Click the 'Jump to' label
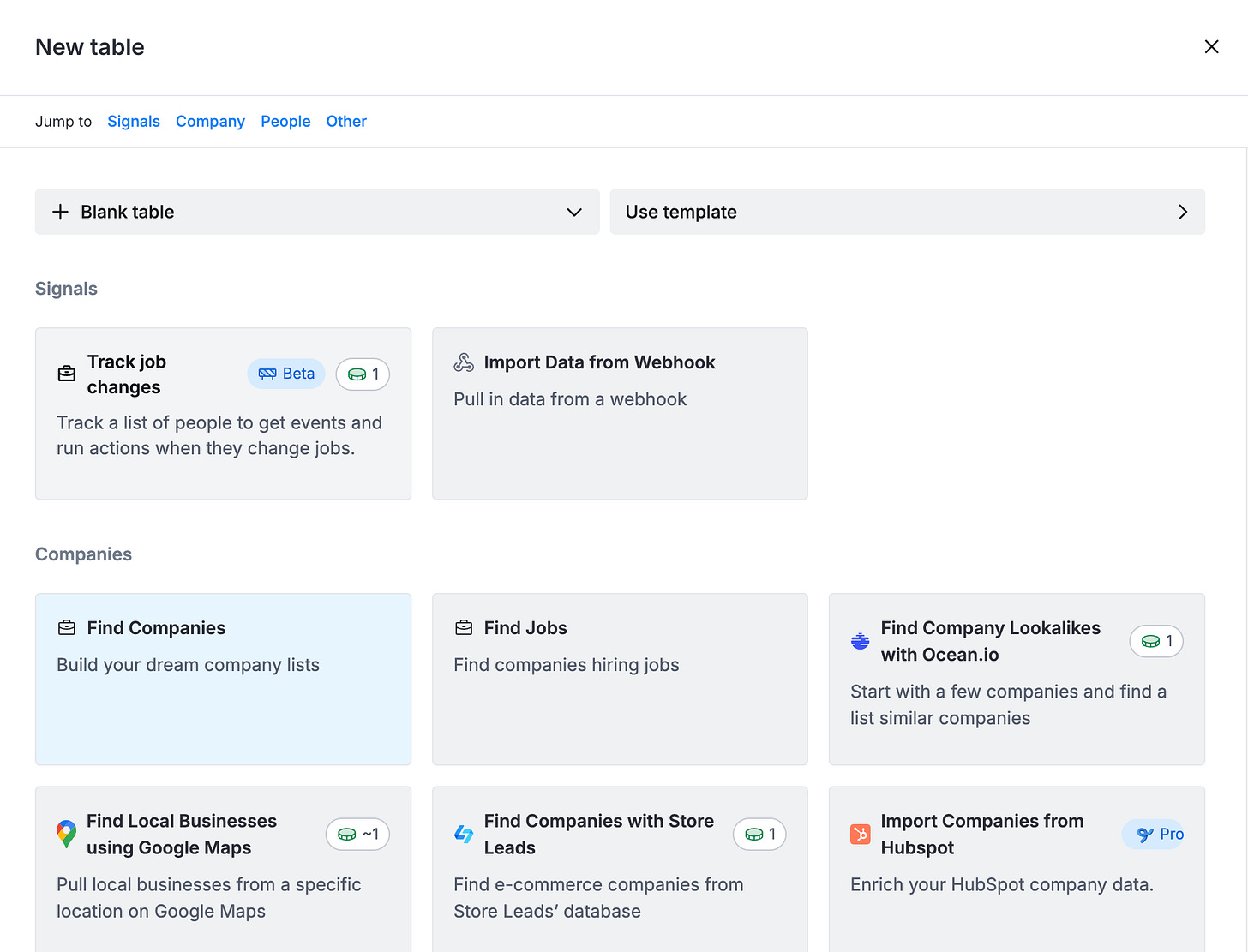1248x952 pixels. [x=63, y=122]
